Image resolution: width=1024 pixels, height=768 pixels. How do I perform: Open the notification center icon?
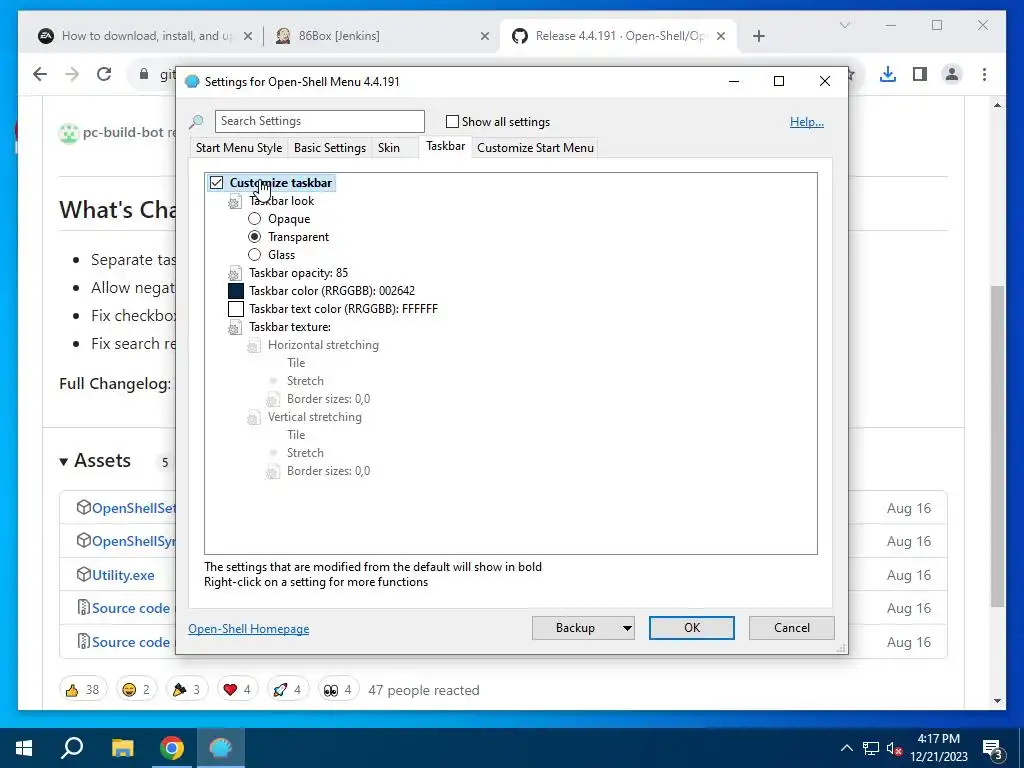pos(994,749)
